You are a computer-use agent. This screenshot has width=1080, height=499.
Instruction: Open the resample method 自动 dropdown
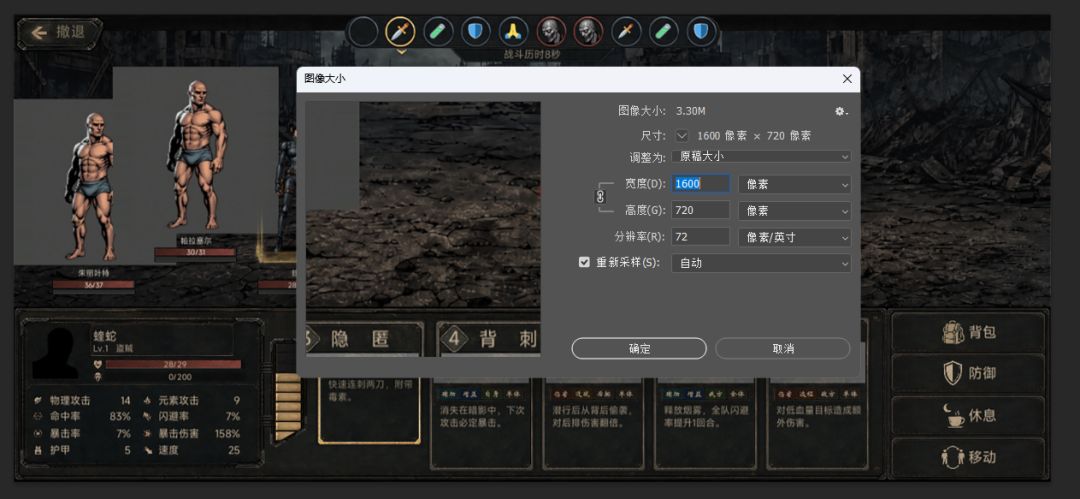[761, 263]
